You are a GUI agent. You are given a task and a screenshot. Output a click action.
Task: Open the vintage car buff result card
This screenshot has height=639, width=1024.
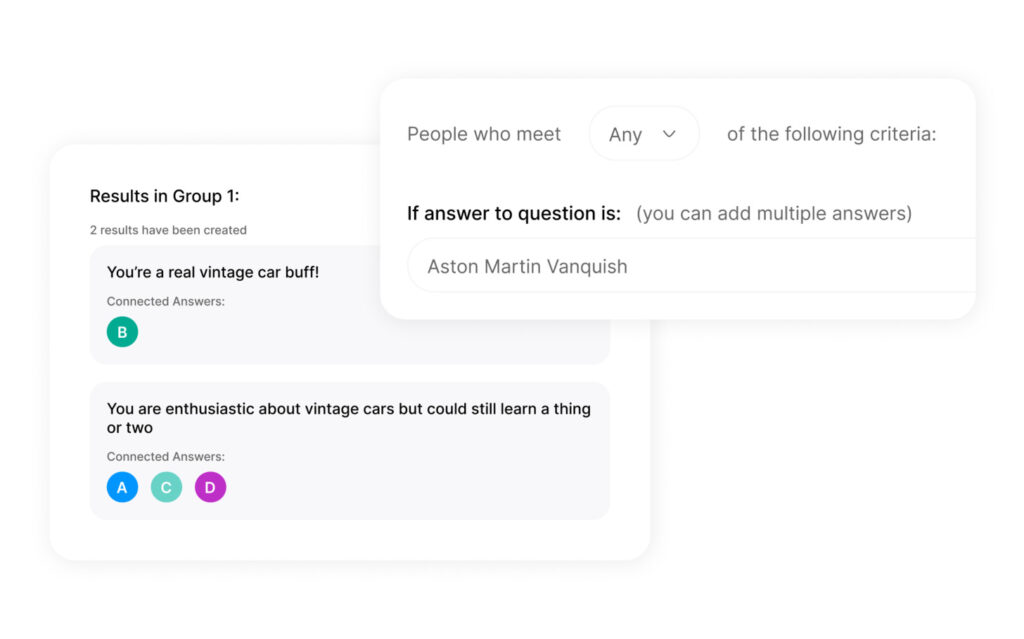tap(350, 300)
